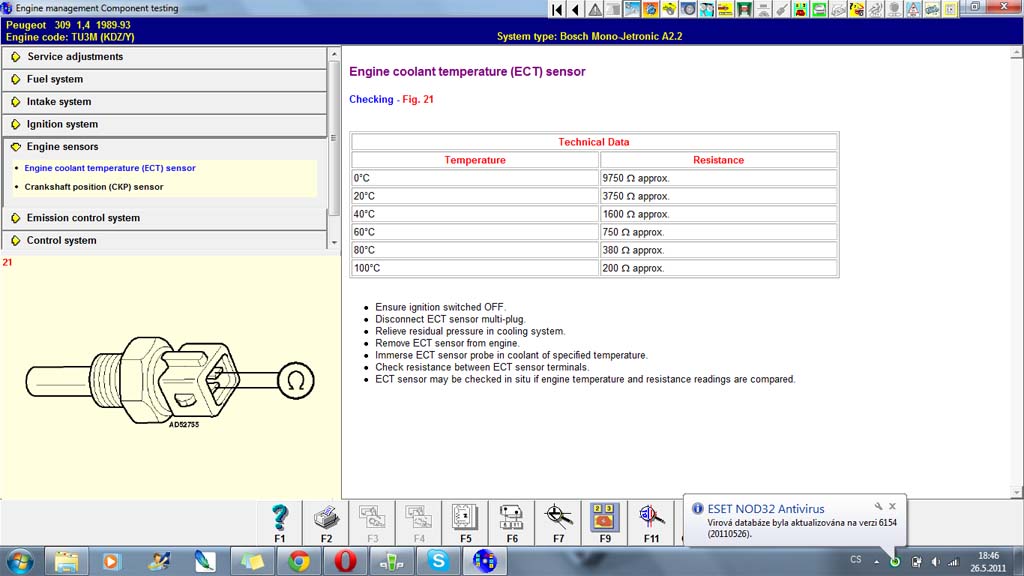
Task: Click the F6 wiring diagram icon
Action: [511, 517]
